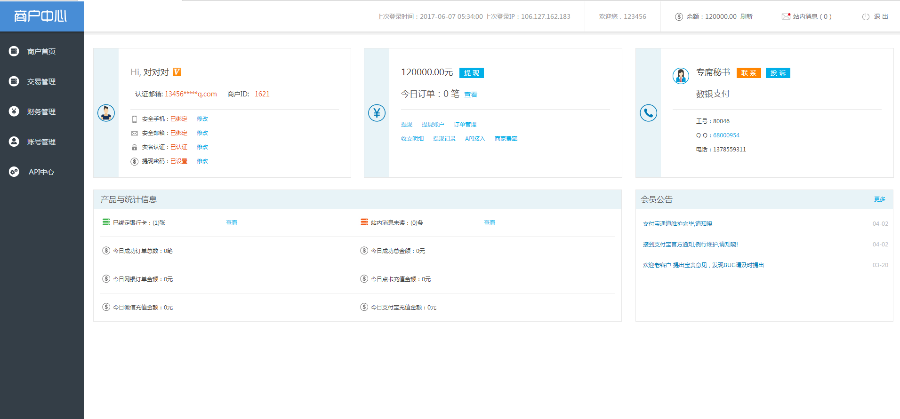Click the merchant ID value 1621
Viewport: 900px width, 419px height.
pyautogui.click(x=262, y=94)
